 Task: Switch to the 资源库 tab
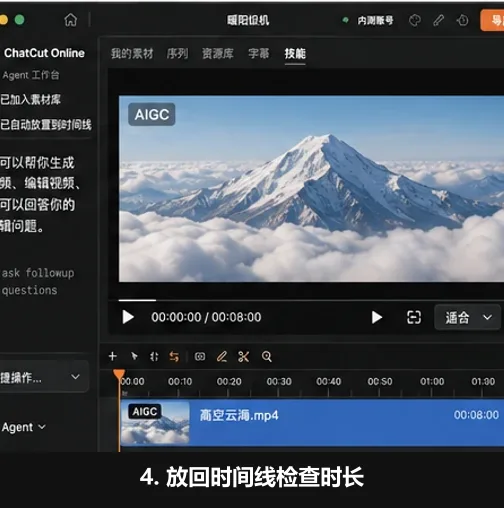click(218, 53)
